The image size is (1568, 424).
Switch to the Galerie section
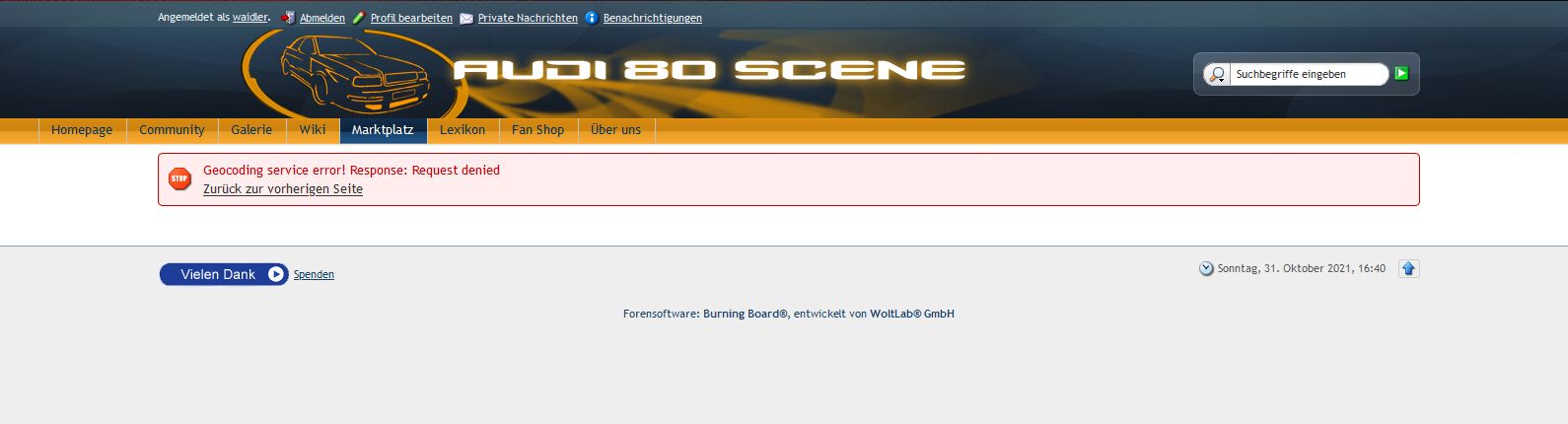251,130
